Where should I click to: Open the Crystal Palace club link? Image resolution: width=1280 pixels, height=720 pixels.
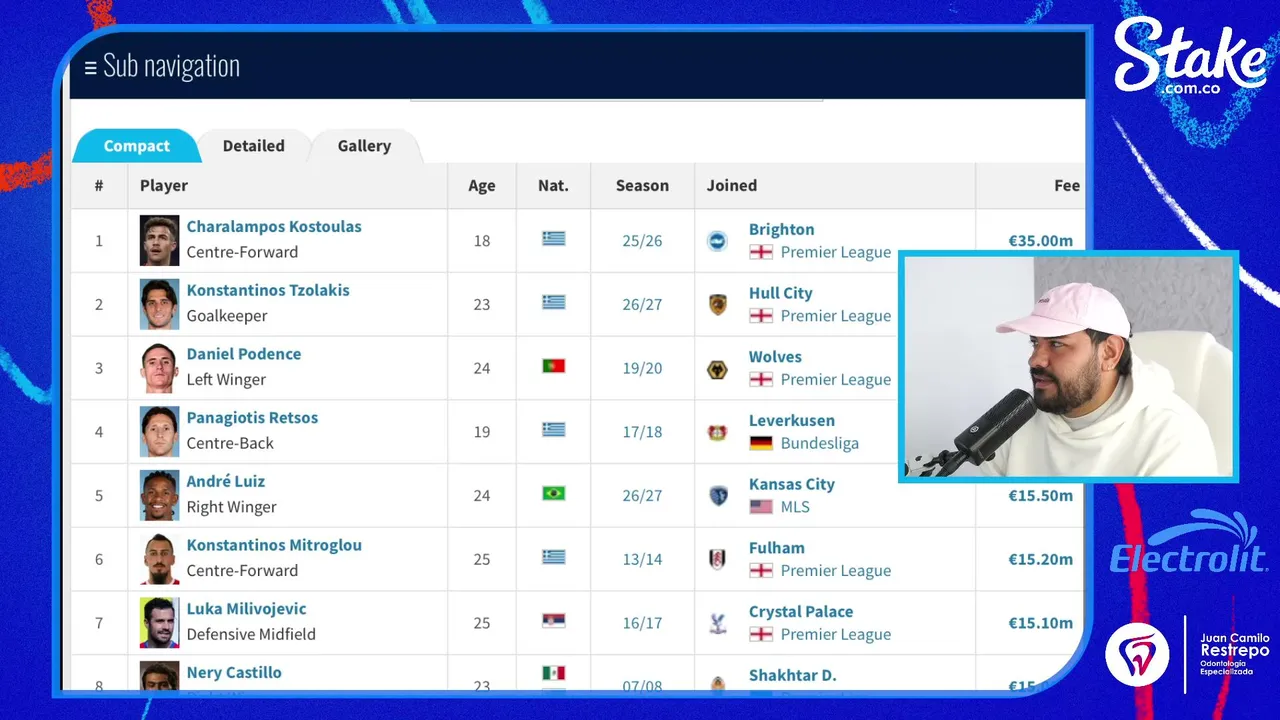coord(801,611)
